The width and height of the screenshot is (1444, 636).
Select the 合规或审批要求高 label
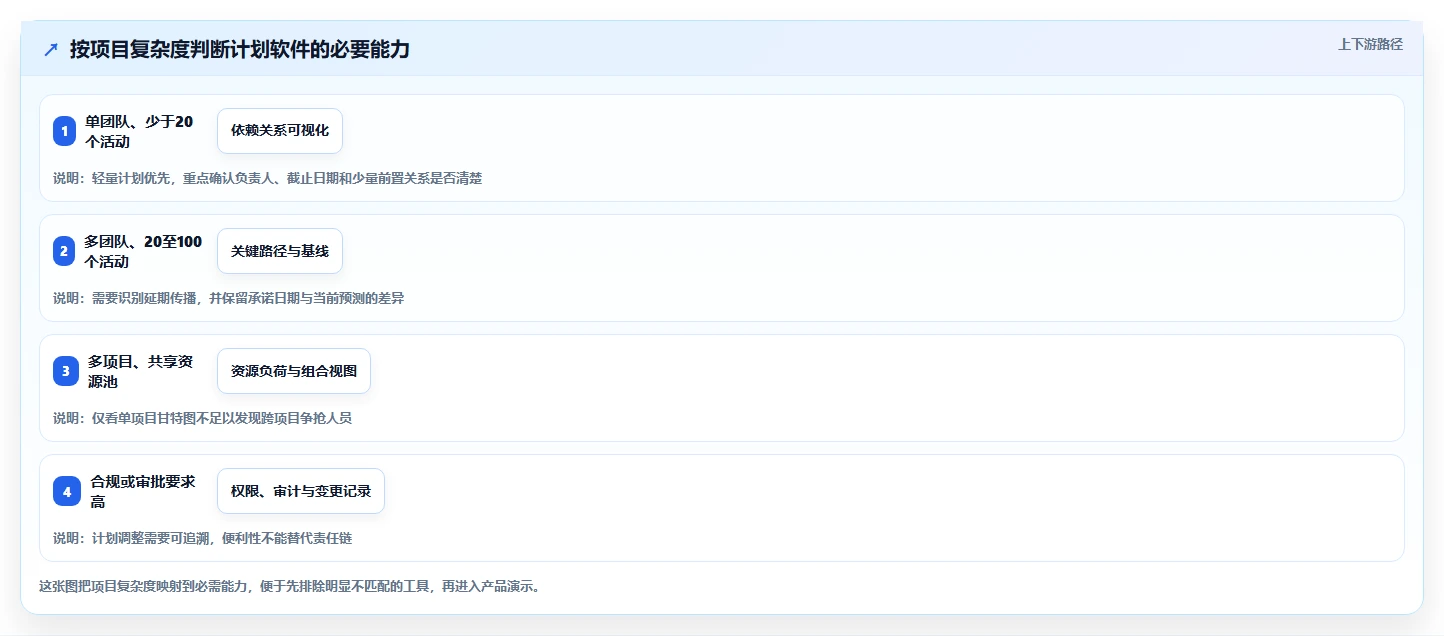(x=143, y=491)
